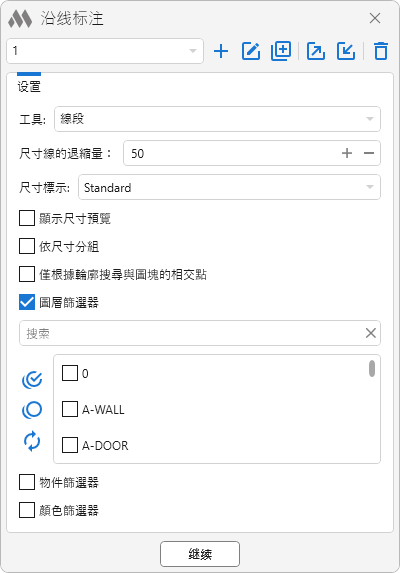The width and height of the screenshot is (400, 573).
Task: Click the export preset arrow icon
Action: tap(316, 51)
